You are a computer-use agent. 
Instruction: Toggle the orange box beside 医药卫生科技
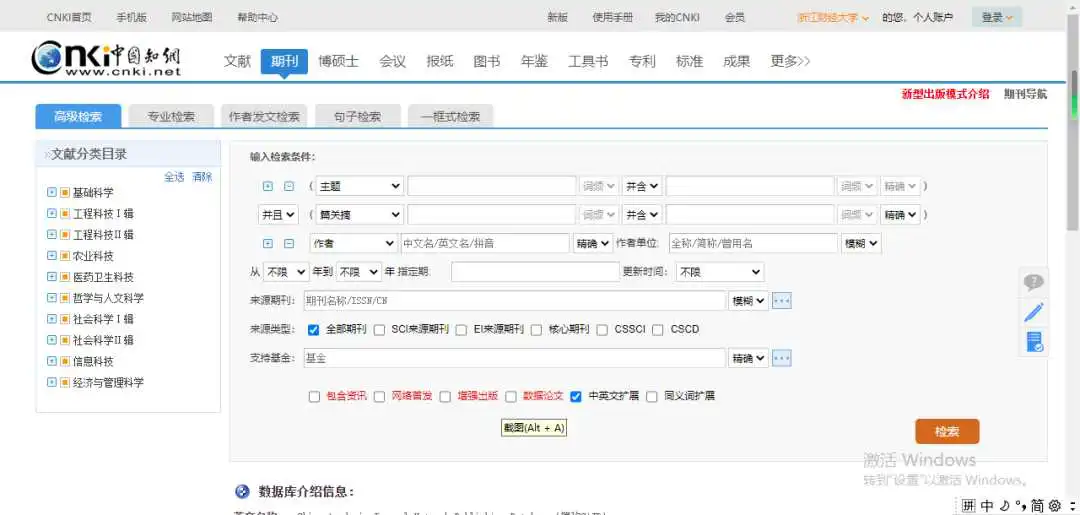tap(65, 277)
